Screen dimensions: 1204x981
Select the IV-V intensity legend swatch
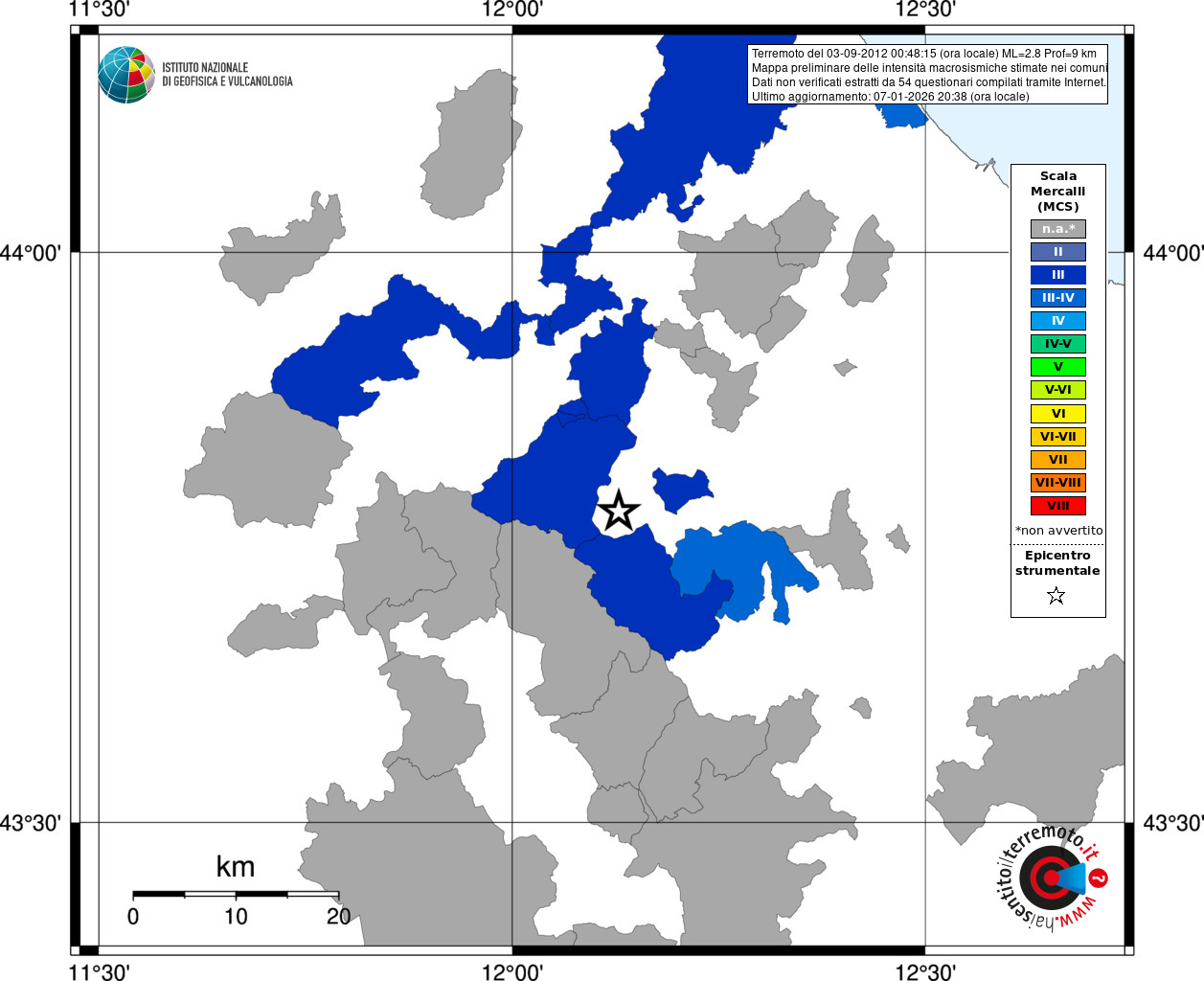1058,344
